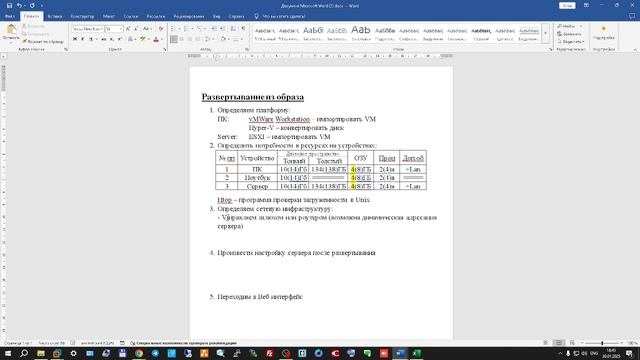Toggle Strikethrough formatting

coord(104,39)
